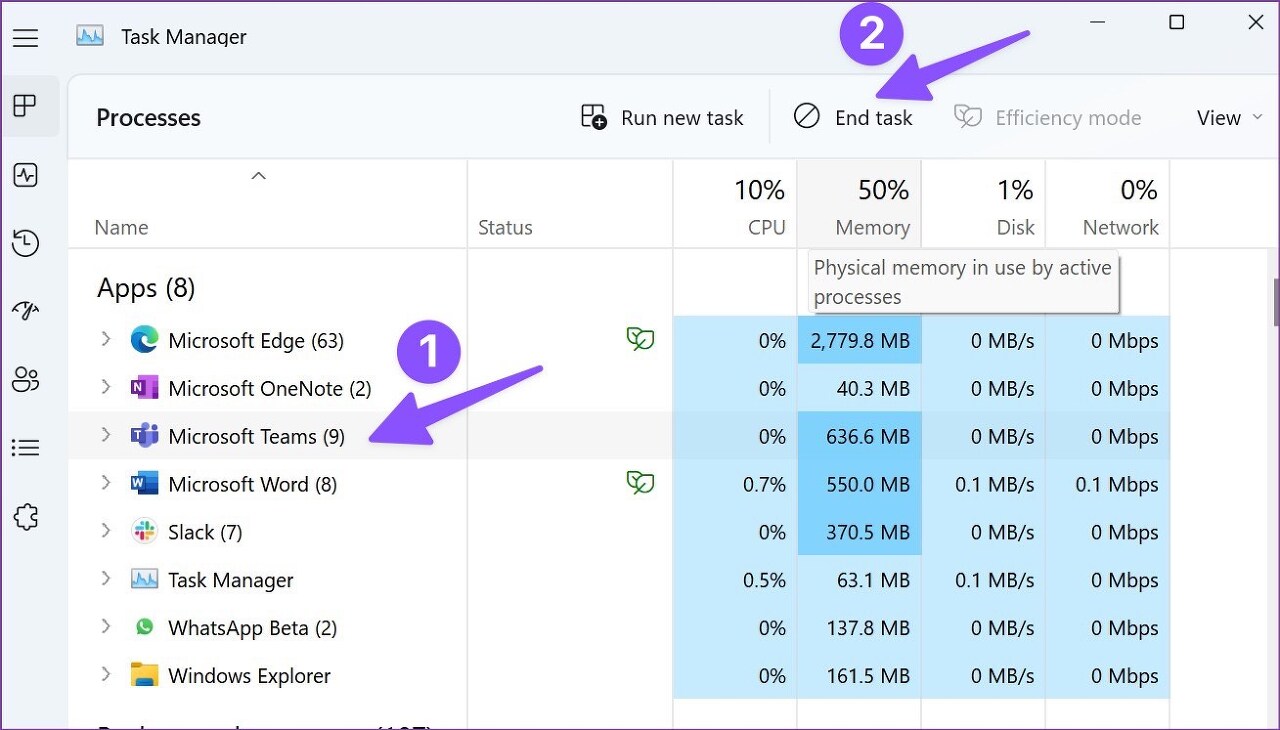Expand the Task Manager process group

point(105,580)
